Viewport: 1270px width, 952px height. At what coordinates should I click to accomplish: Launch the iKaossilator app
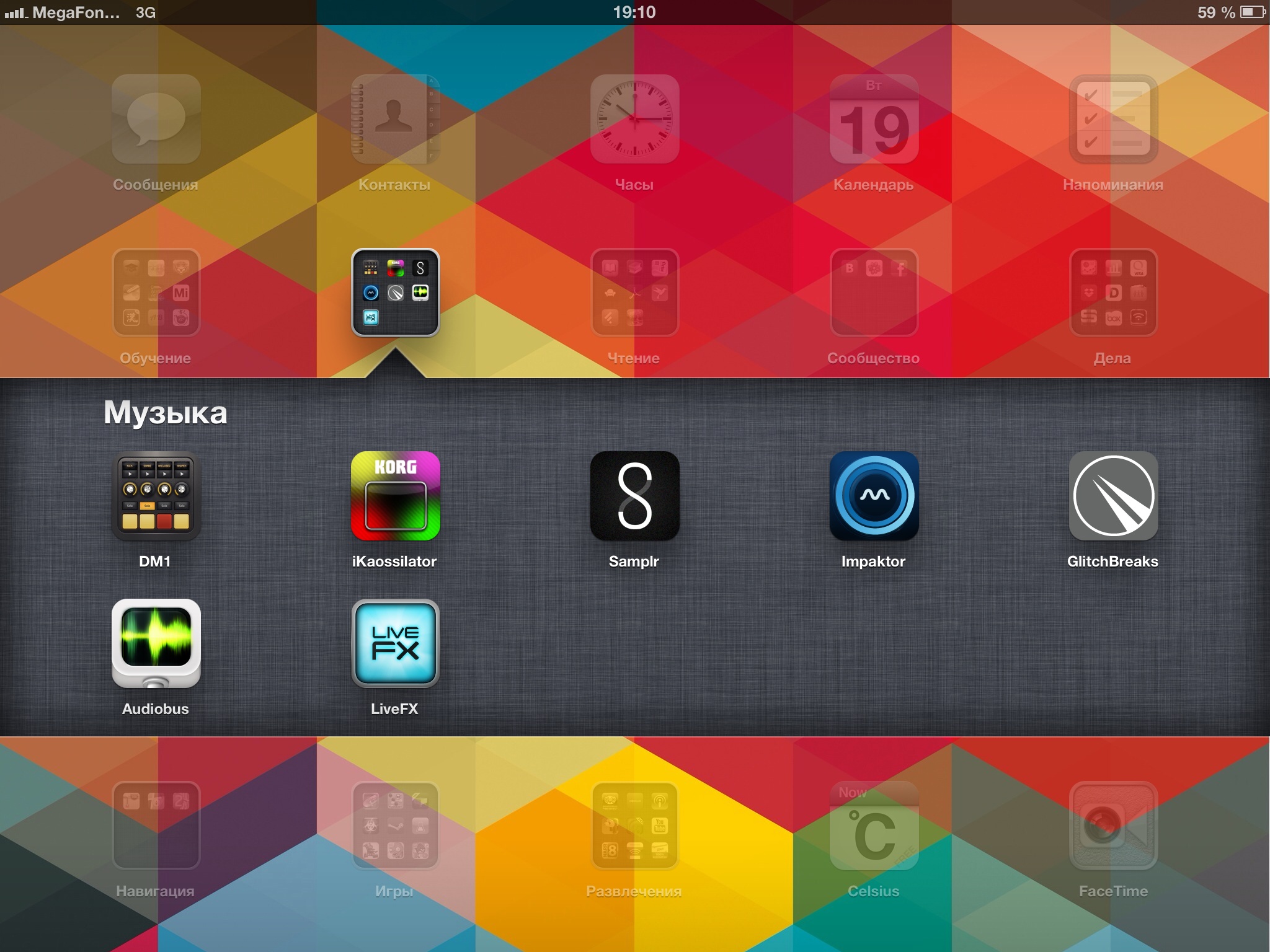coord(395,496)
